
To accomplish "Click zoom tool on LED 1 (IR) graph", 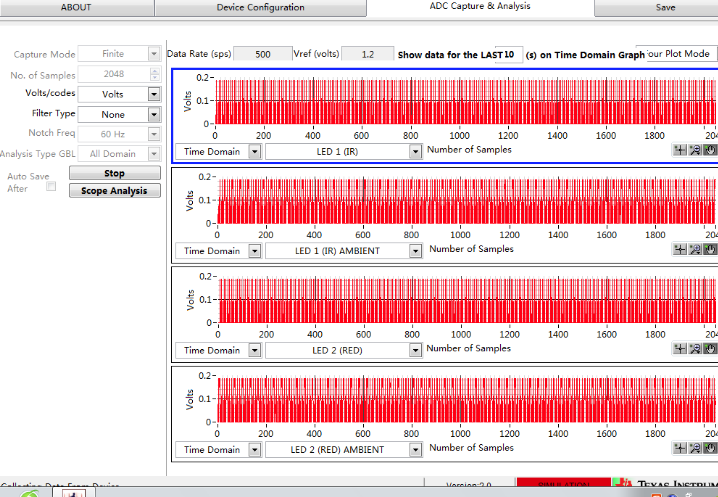I will 695,151.
